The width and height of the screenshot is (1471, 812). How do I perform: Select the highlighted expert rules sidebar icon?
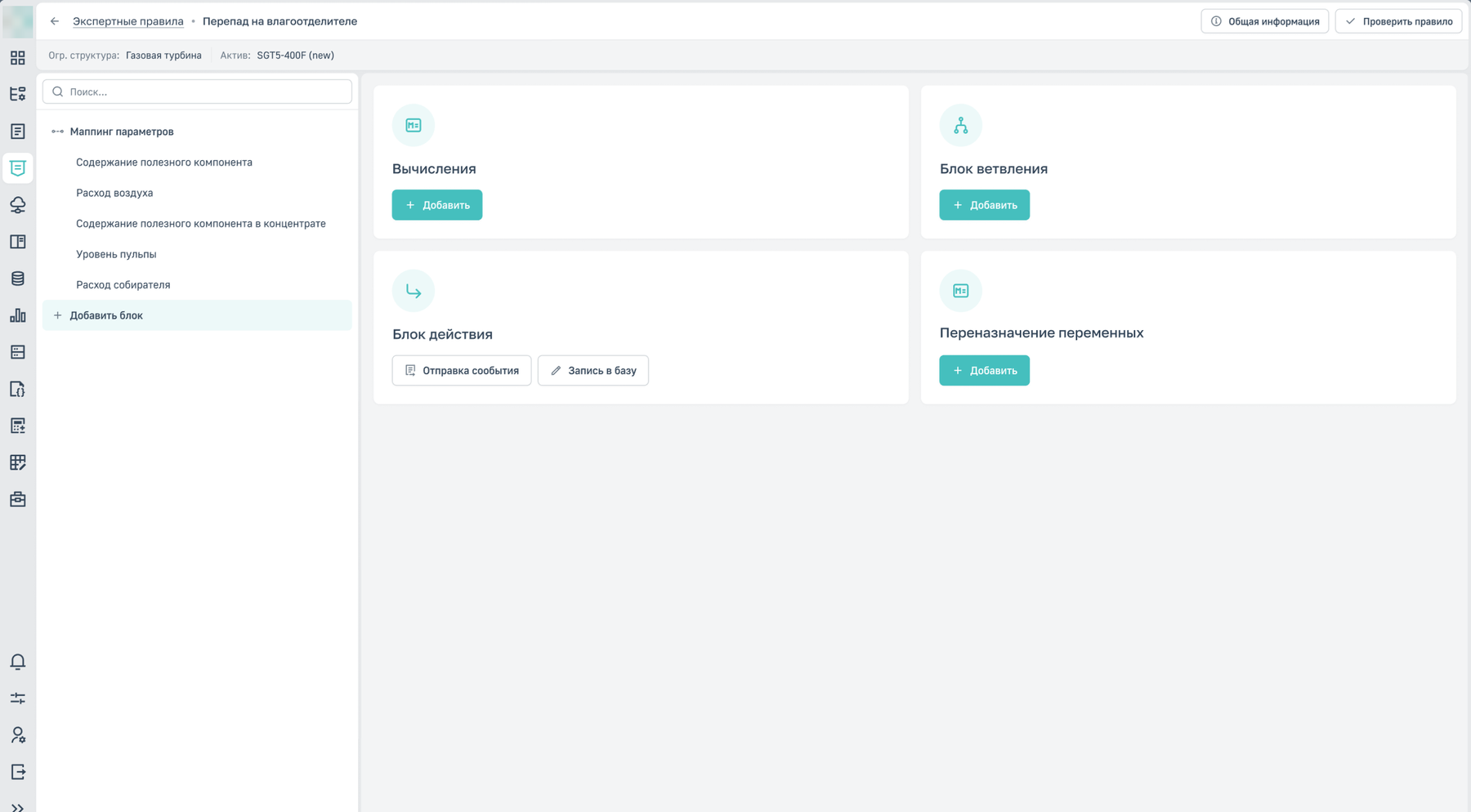[x=18, y=168]
